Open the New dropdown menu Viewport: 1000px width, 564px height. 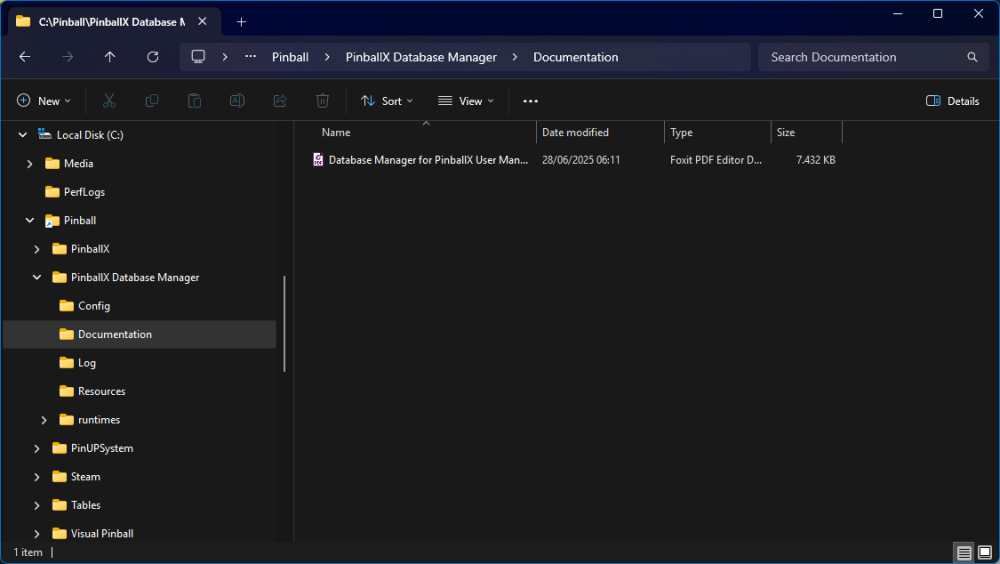point(43,101)
